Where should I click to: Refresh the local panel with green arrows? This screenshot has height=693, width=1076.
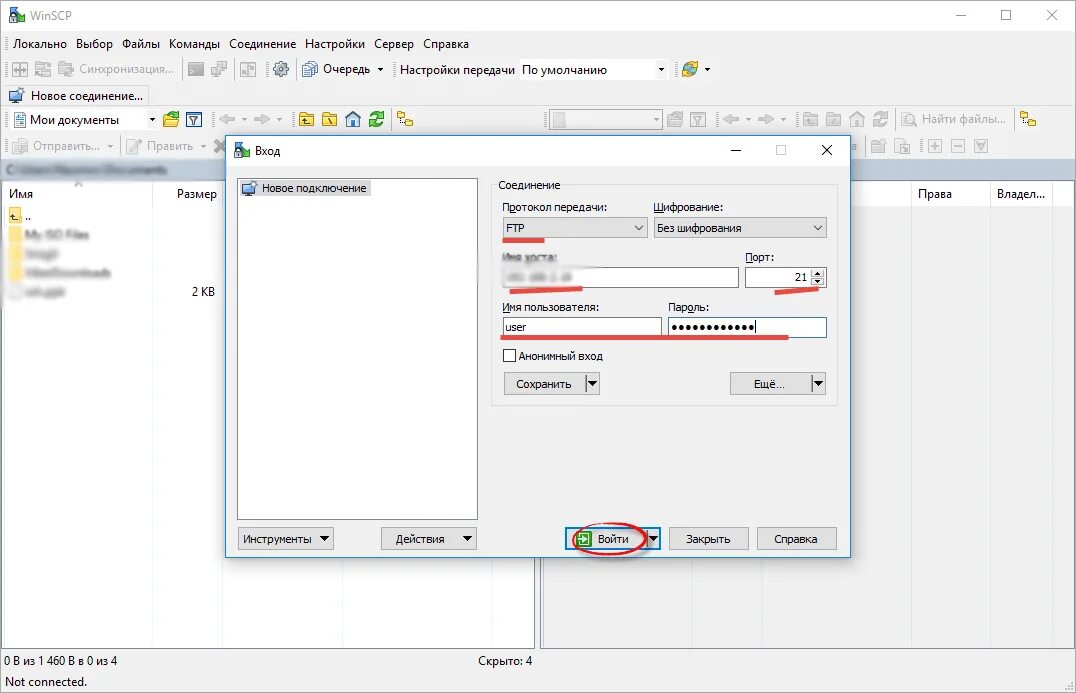(x=376, y=119)
